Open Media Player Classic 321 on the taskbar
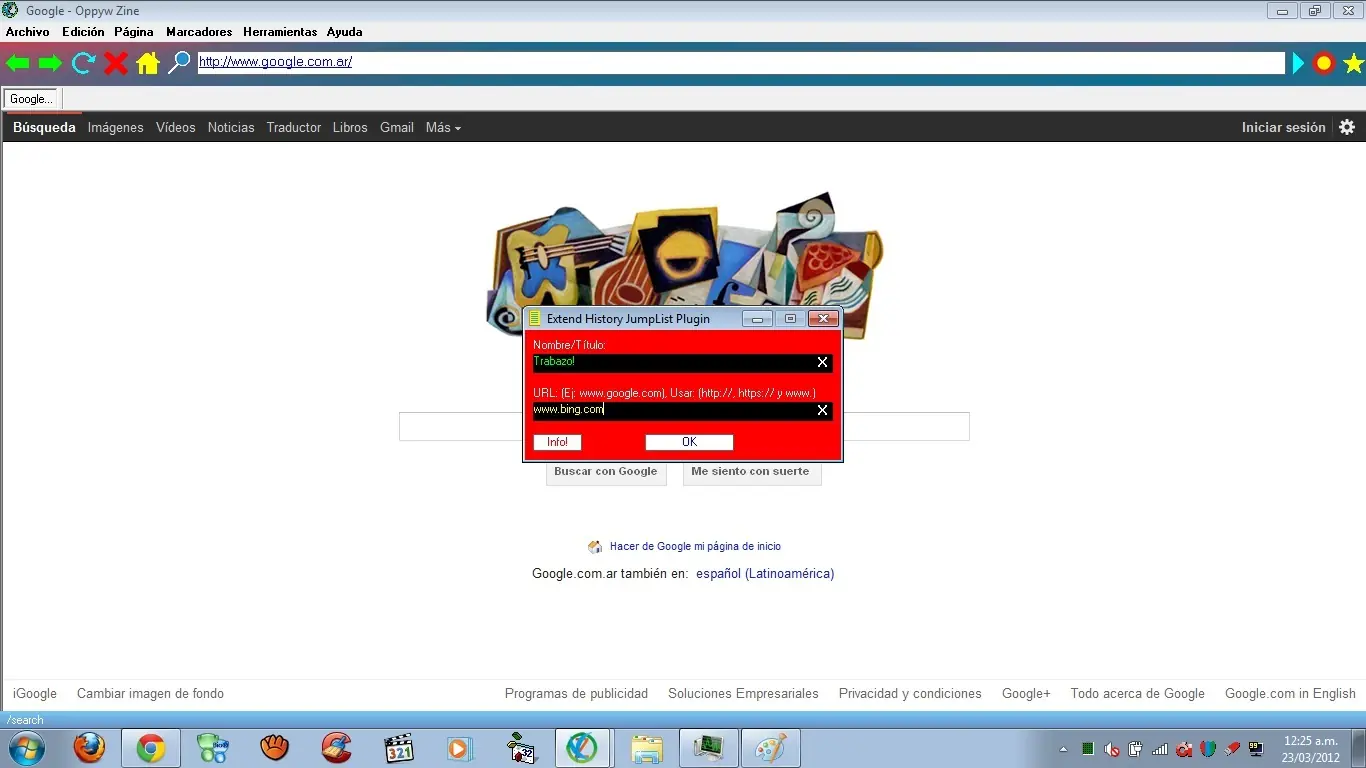1366x768 pixels. pos(399,748)
